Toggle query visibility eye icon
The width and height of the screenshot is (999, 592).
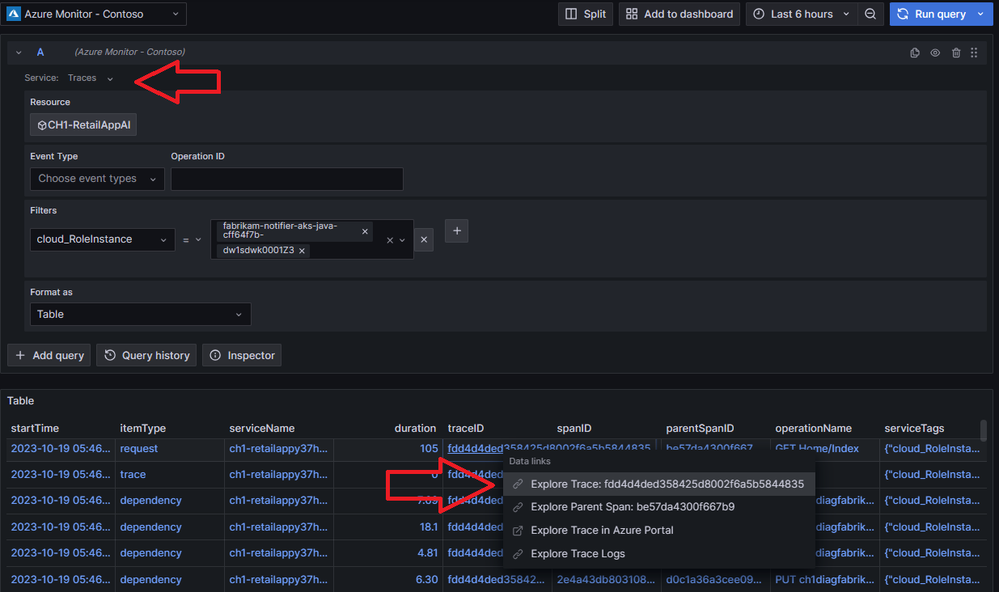coord(935,53)
